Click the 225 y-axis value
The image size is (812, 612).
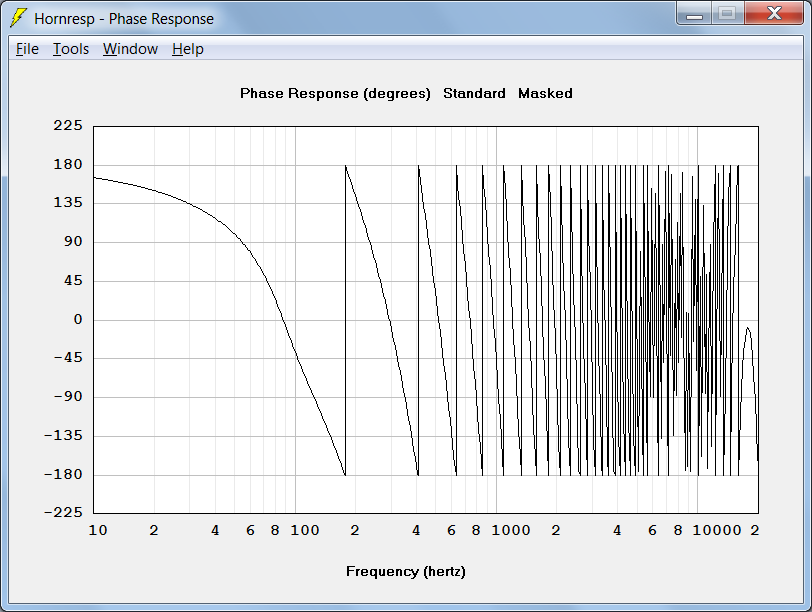68,125
